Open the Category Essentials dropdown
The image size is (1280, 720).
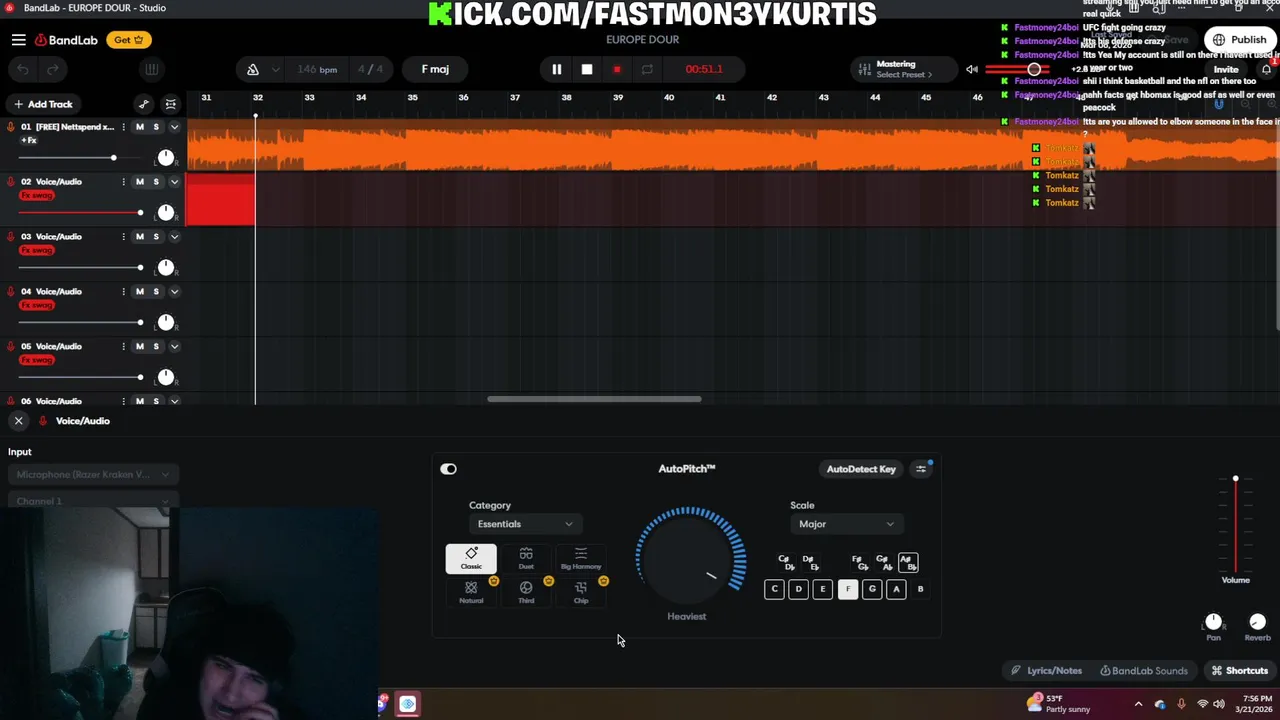click(x=524, y=524)
